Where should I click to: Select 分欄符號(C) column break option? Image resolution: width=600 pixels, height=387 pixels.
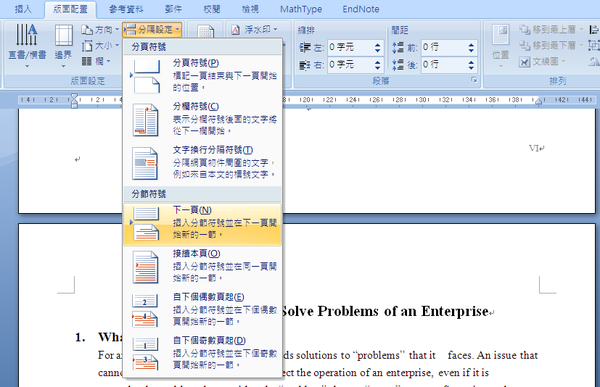tap(203, 119)
